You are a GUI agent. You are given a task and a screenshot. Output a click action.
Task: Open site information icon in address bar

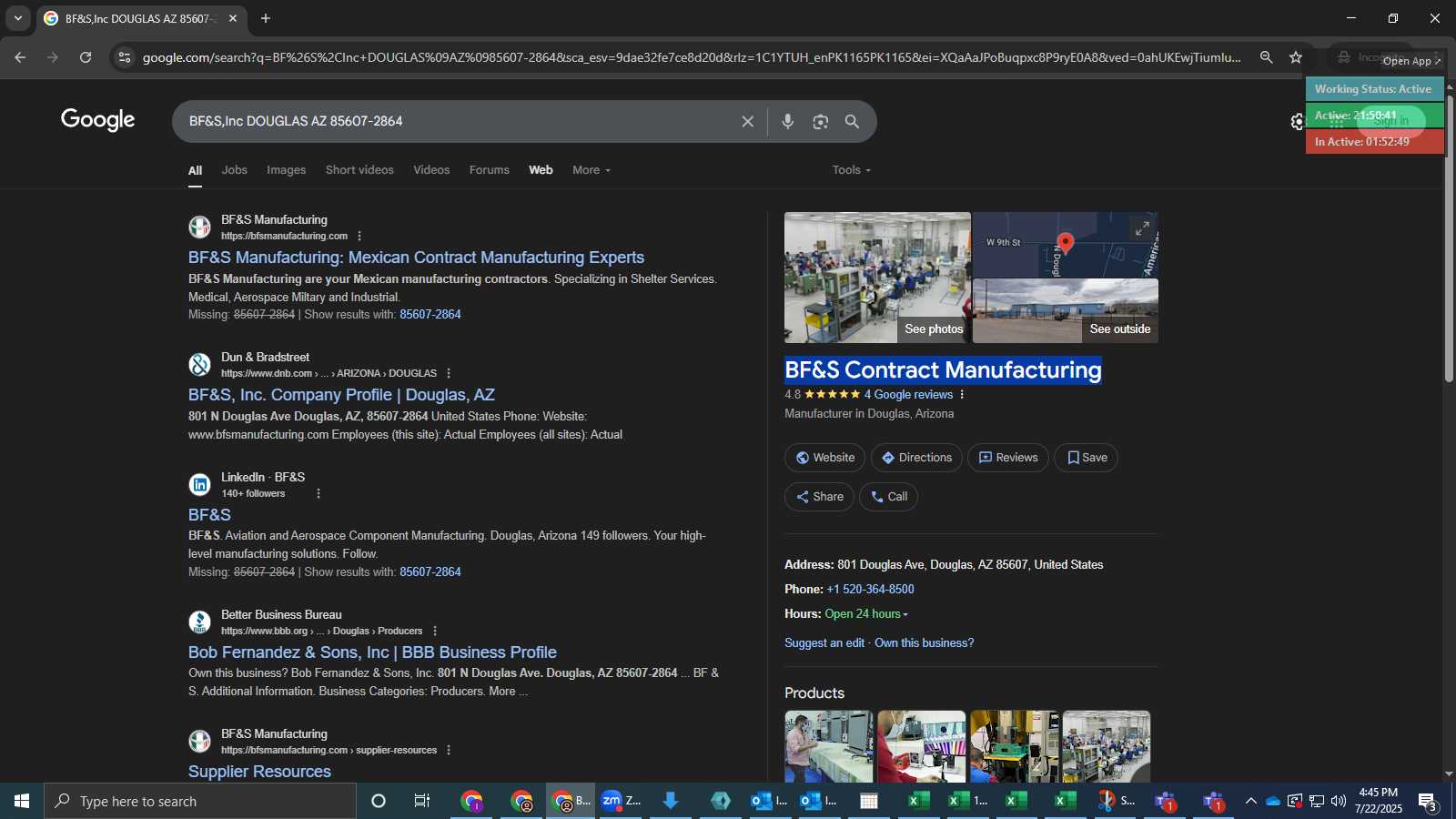[x=125, y=57]
